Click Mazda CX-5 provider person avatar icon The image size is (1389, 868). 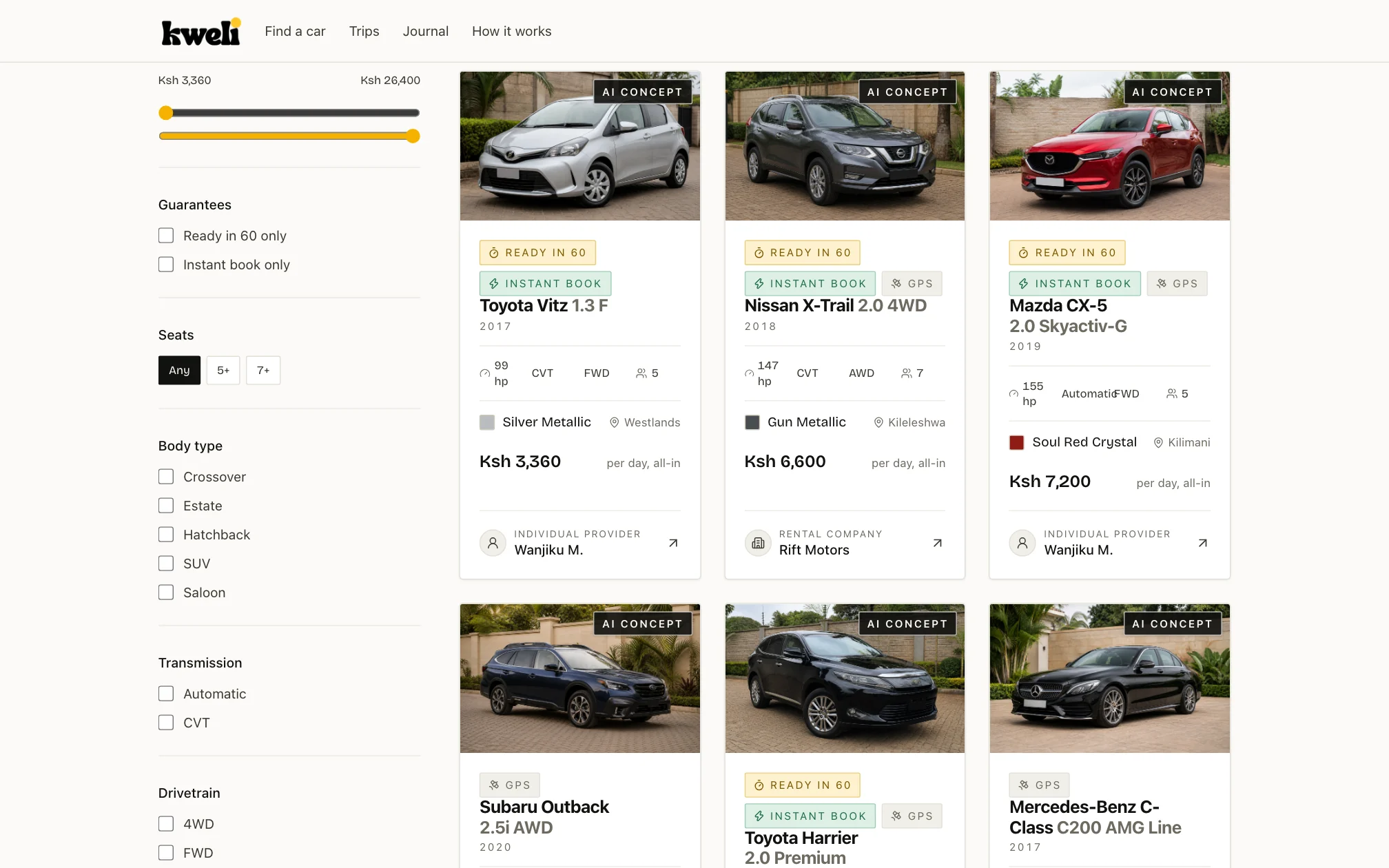pyautogui.click(x=1022, y=543)
